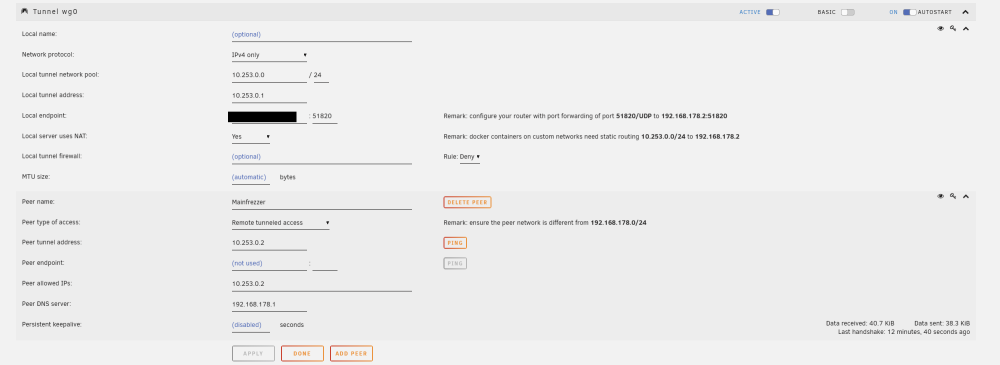Screen dimensions: 1000x365
Task: Click the Data received 40.7 KiB text
Action: 860,324
